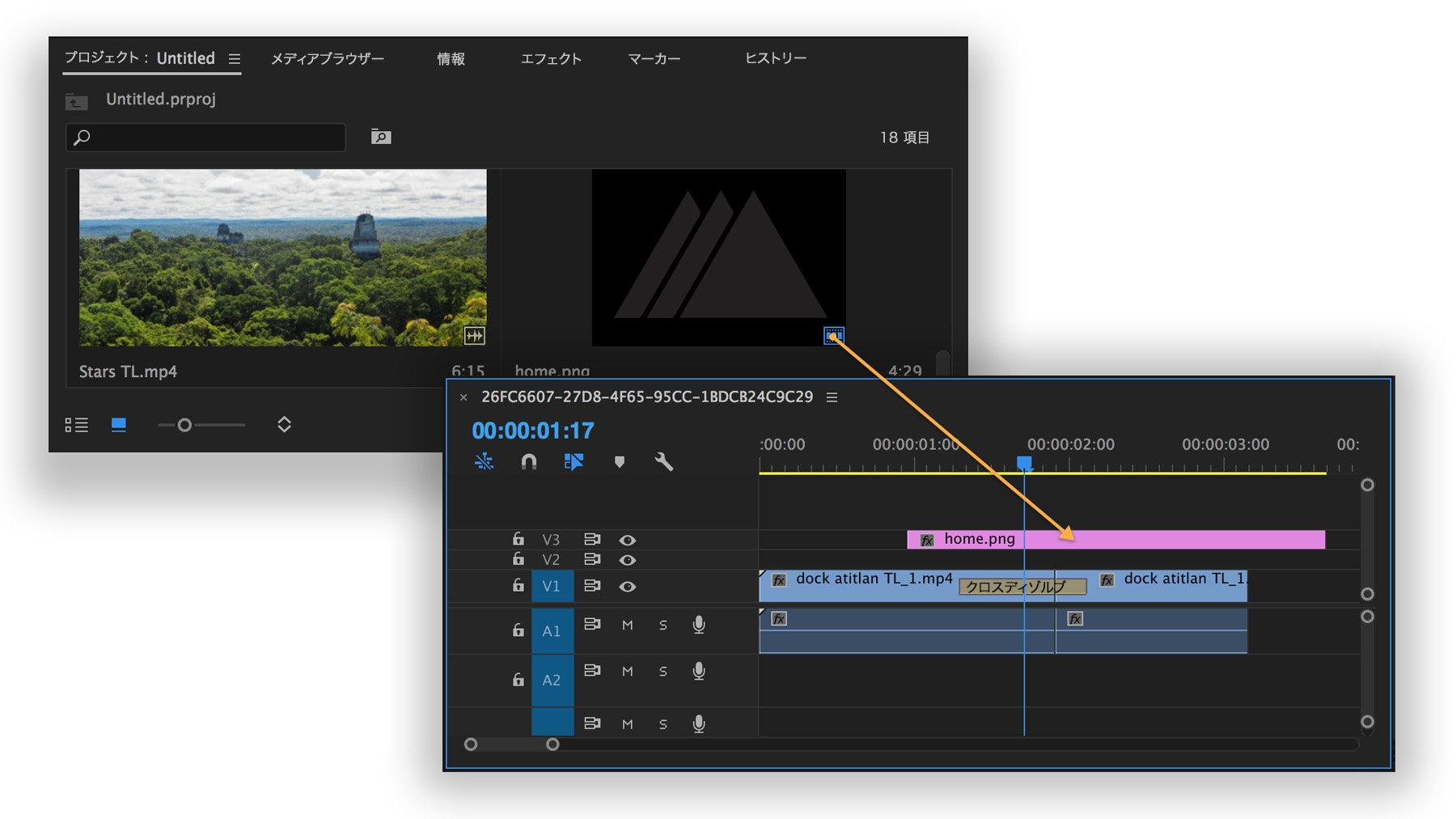The image size is (1456, 819).
Task: Add marker in timeline
Action: [619, 462]
